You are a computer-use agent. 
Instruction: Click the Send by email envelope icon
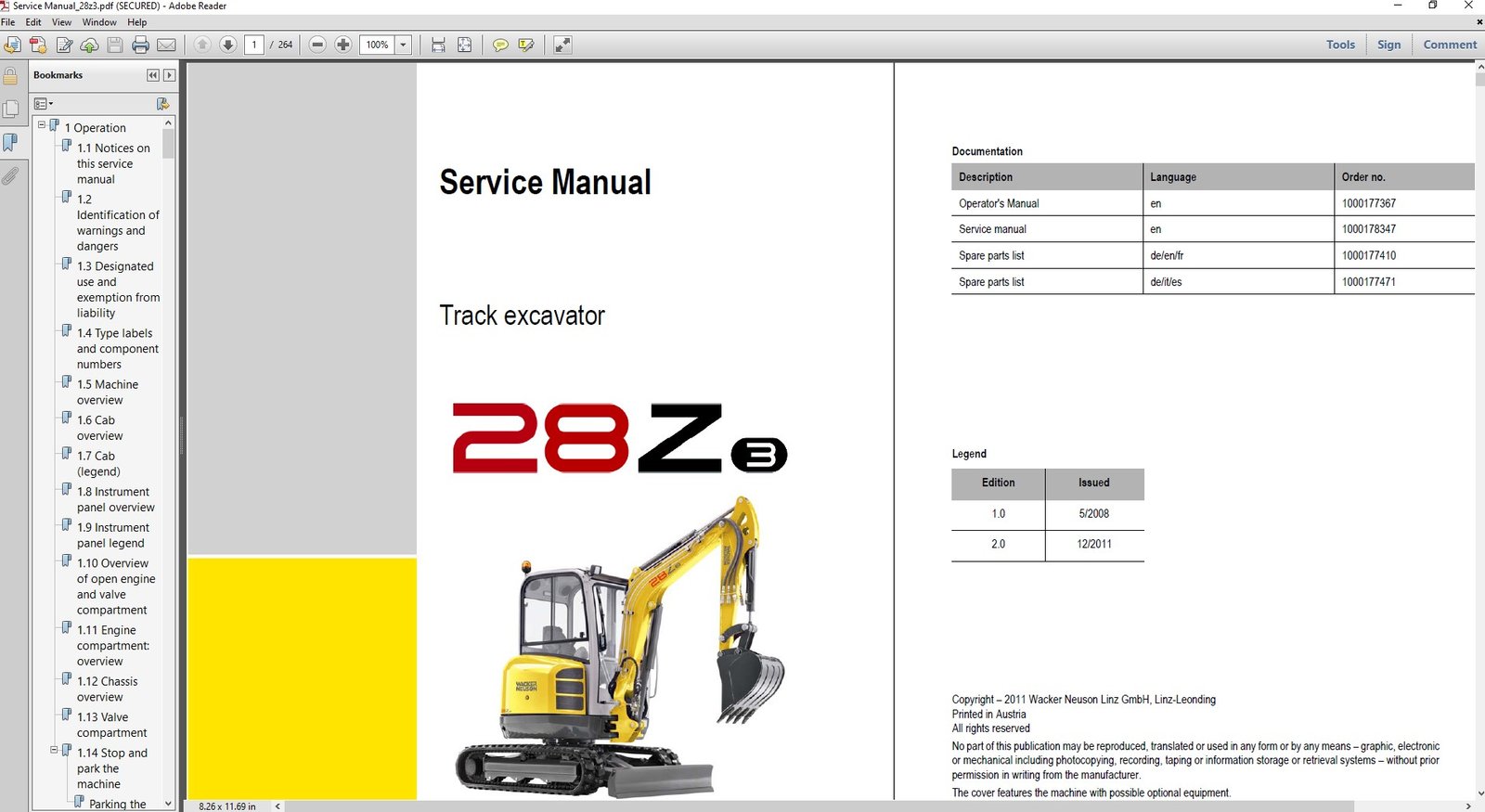[166, 45]
